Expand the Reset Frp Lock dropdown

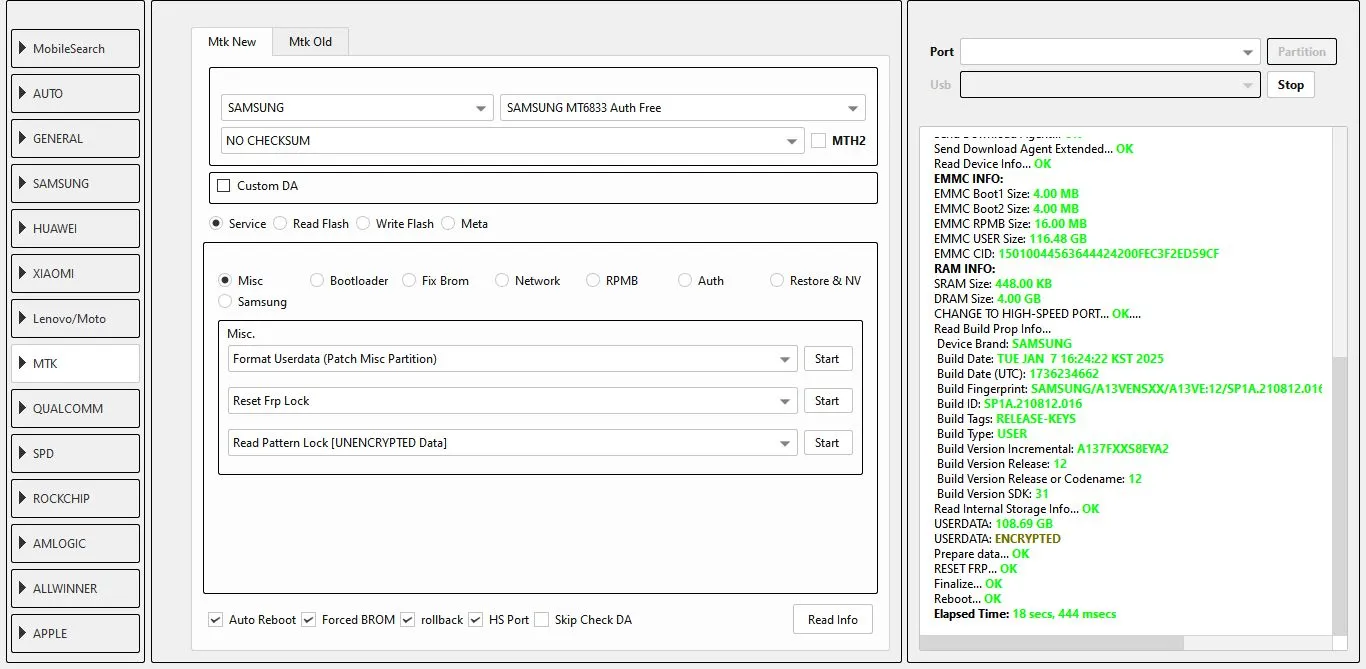pyautogui.click(x=512, y=401)
